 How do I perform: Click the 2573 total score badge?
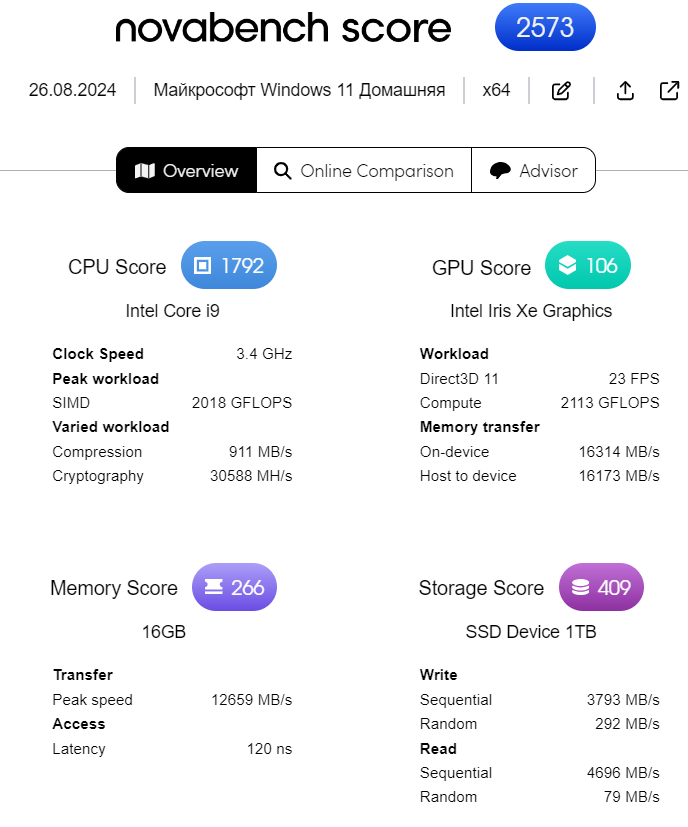coord(545,28)
